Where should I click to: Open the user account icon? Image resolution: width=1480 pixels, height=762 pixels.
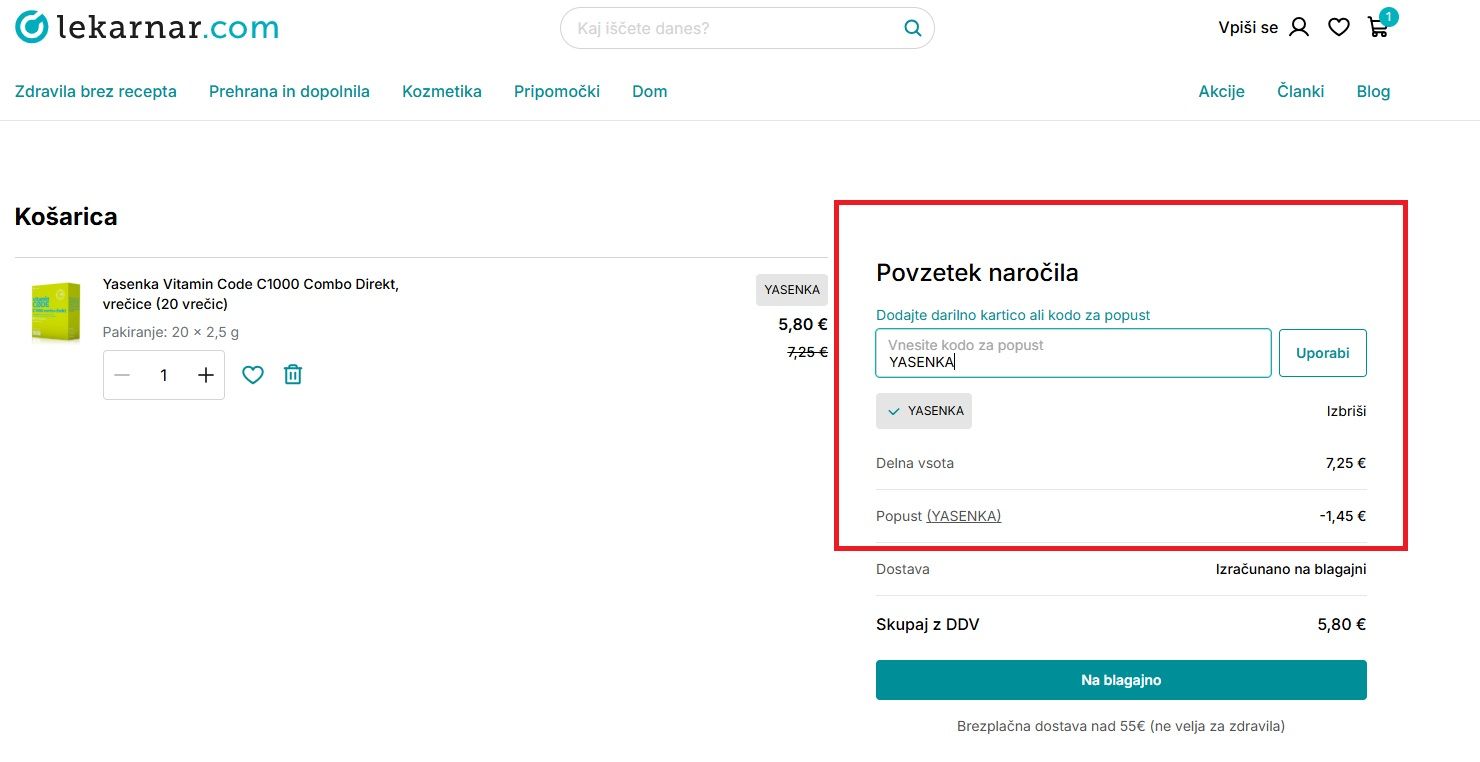pos(1299,28)
